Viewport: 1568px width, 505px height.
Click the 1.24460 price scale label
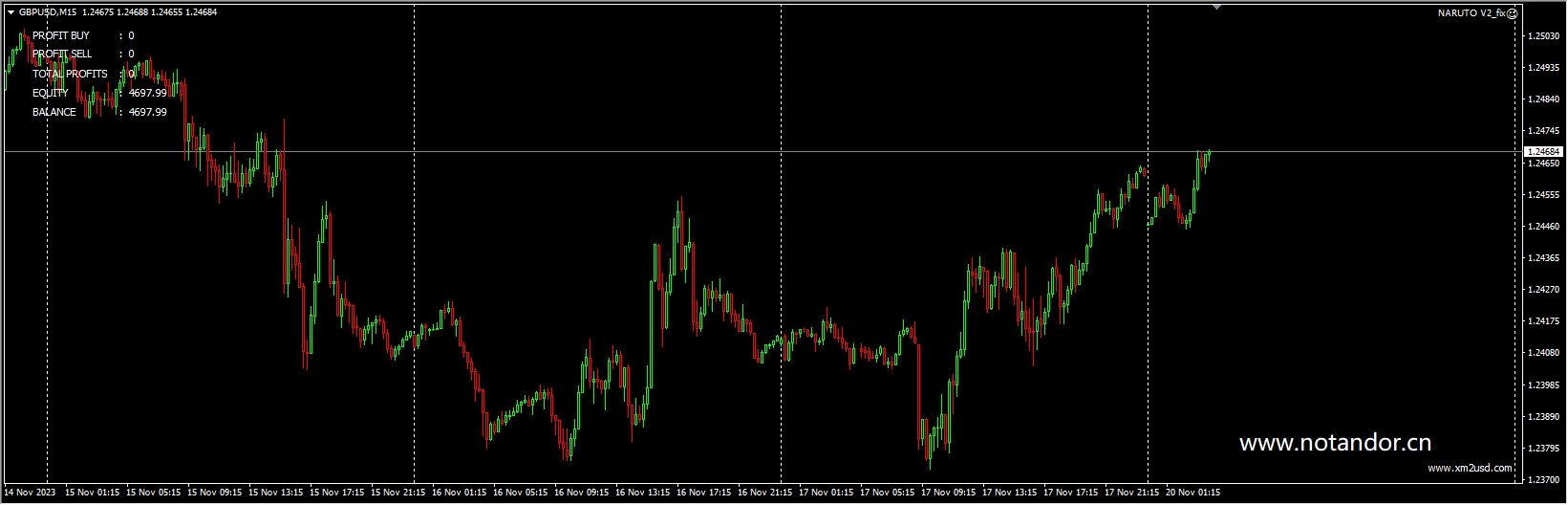tap(1544, 227)
